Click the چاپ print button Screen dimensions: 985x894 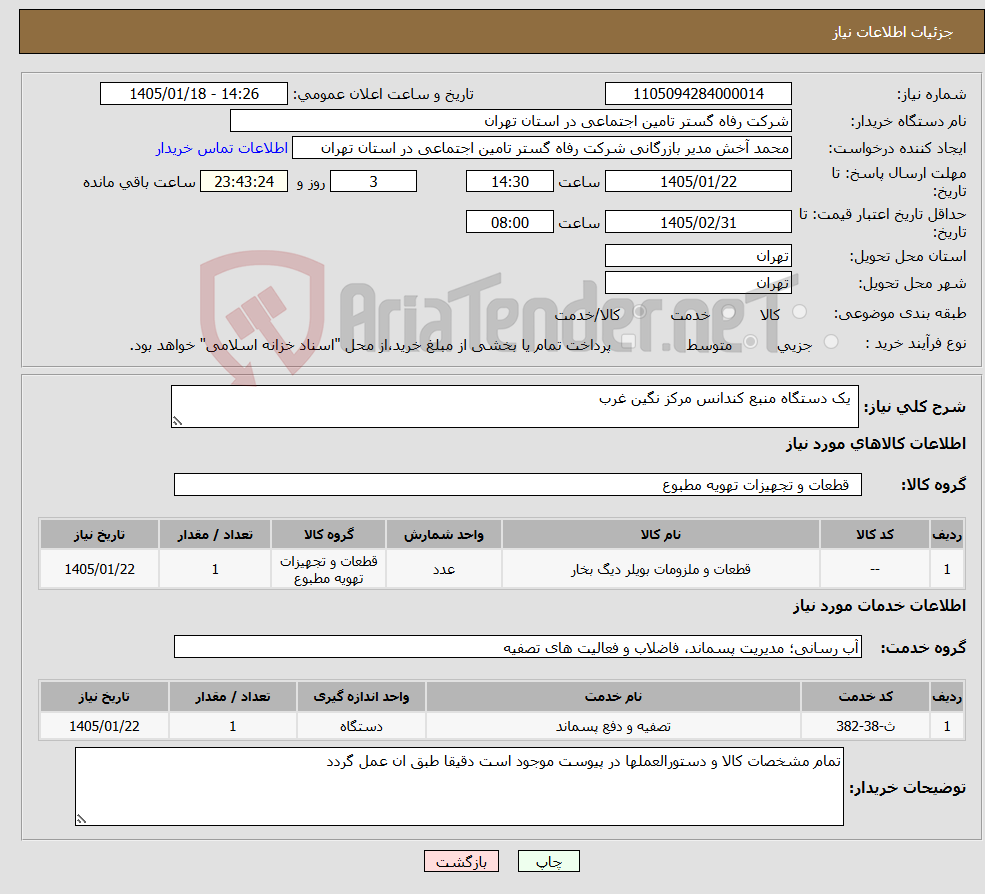point(548,861)
